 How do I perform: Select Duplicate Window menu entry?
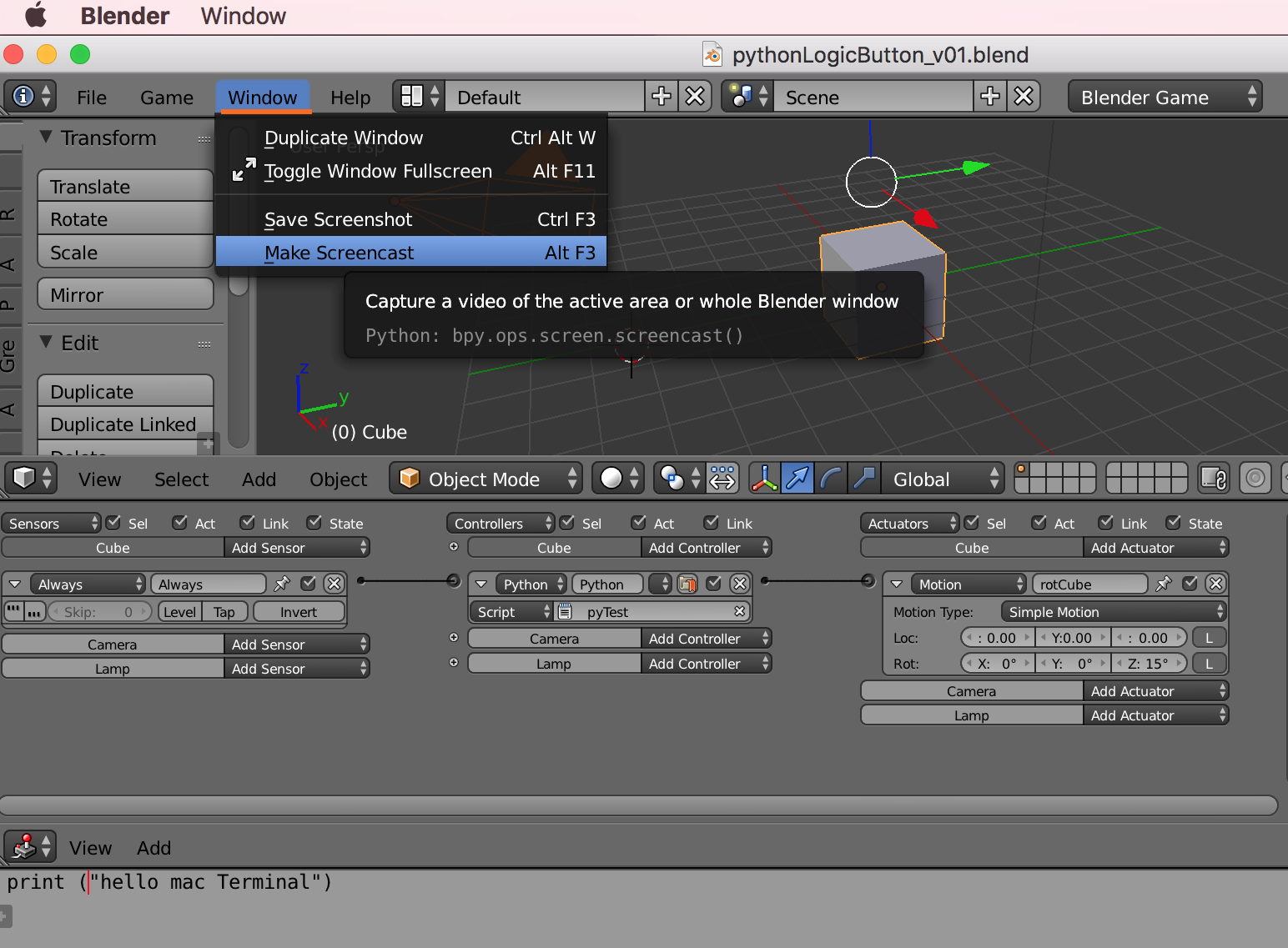click(411, 137)
